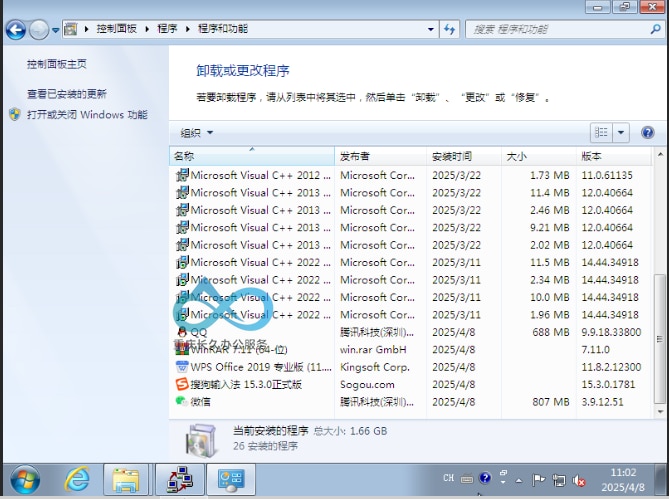
Task: Click the refresh button next to address bar
Action: tap(449, 29)
